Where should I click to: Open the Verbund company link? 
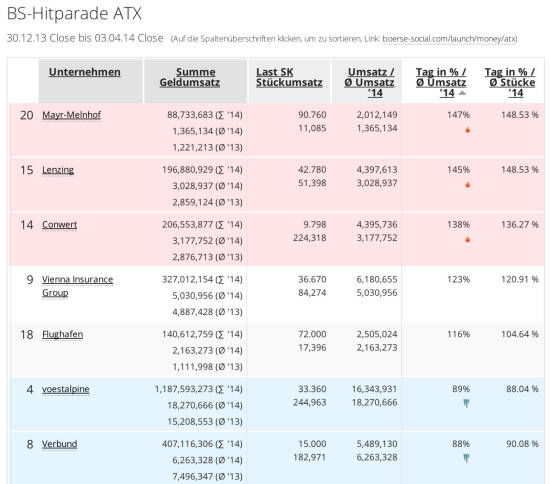pyautogui.click(x=60, y=444)
